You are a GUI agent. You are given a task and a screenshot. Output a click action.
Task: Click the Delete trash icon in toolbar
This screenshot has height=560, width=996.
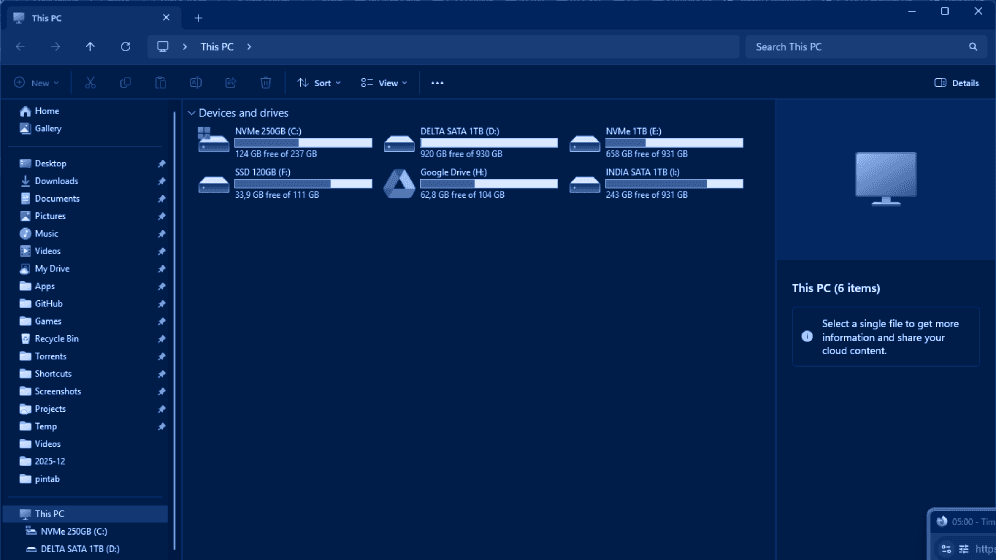tap(265, 83)
